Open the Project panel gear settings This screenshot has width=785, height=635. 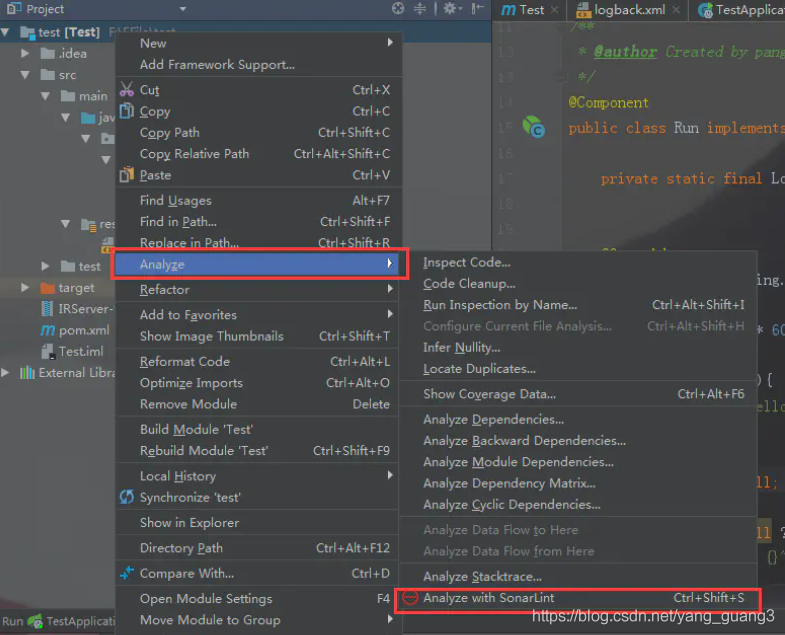pos(451,8)
